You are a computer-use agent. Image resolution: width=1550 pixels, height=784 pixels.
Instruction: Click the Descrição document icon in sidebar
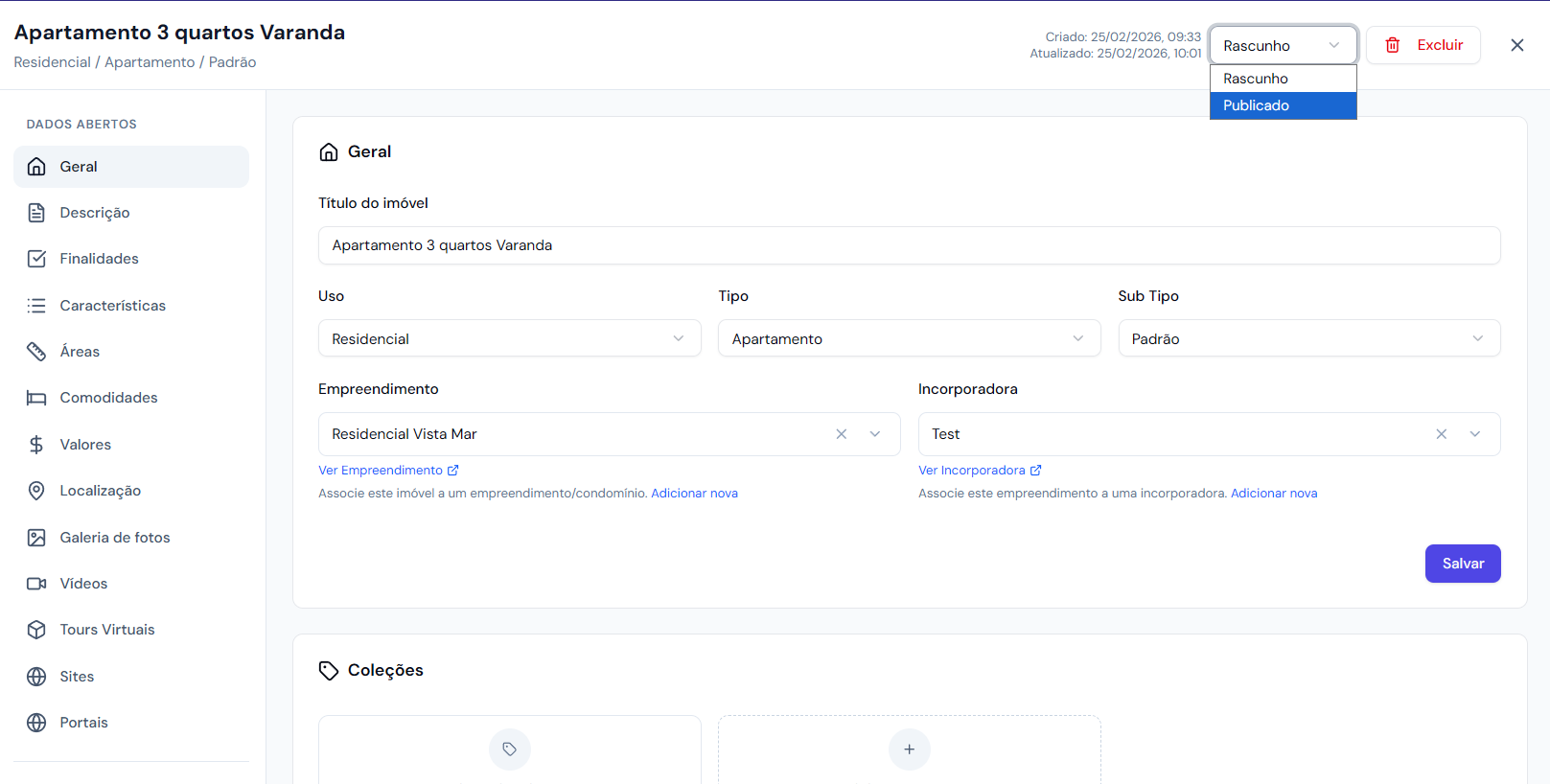pyautogui.click(x=36, y=213)
